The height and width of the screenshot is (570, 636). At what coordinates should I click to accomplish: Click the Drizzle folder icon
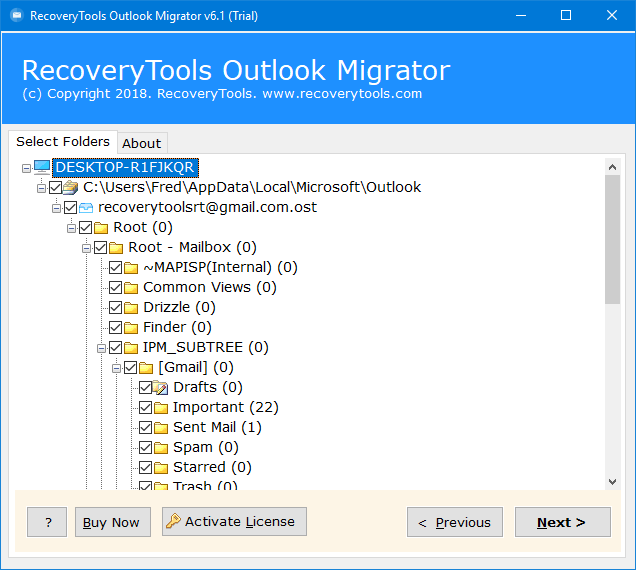(131, 308)
